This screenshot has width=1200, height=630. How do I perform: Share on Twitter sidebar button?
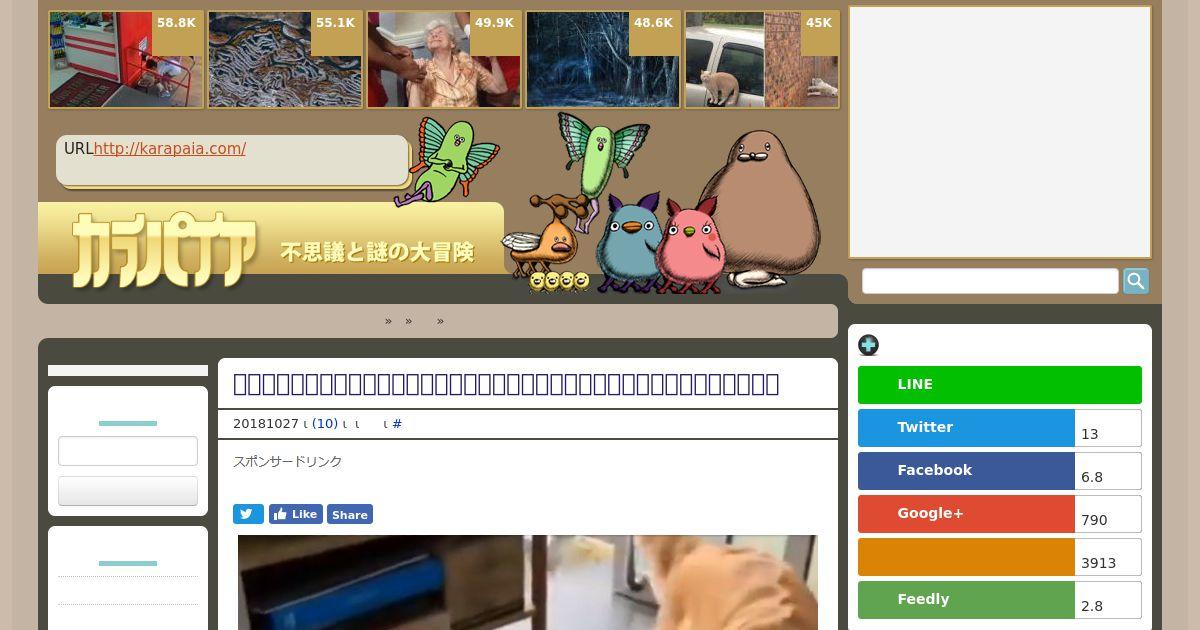point(966,428)
